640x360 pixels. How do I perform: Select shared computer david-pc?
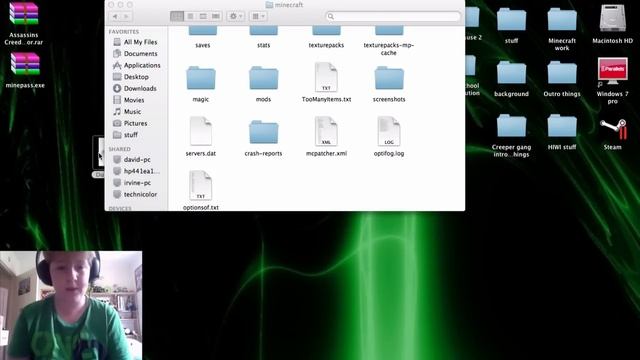[x=136, y=160]
